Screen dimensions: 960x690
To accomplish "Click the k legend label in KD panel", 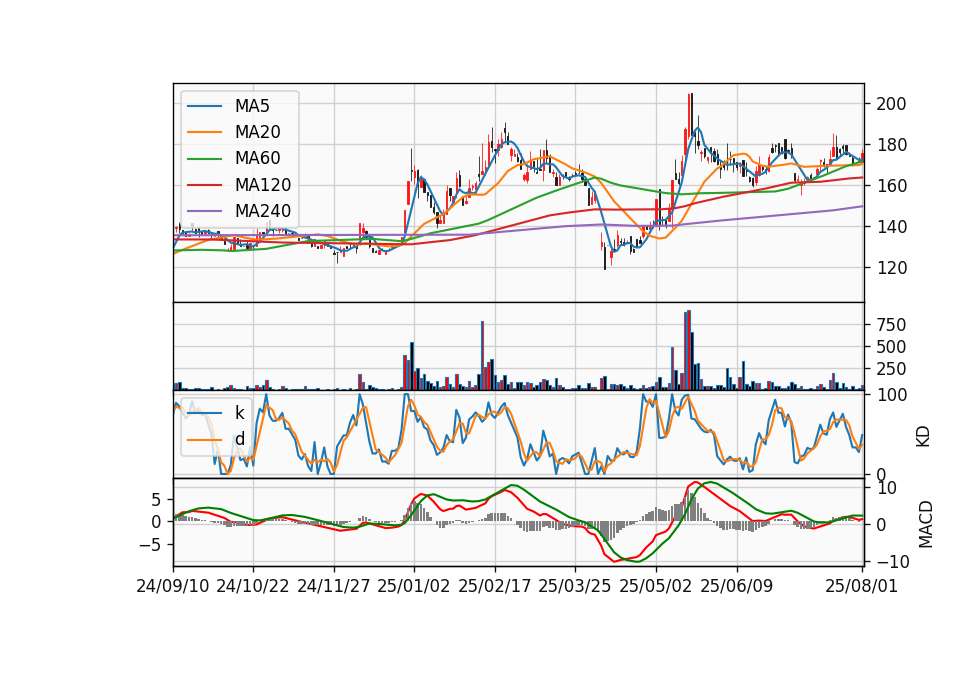I will [x=239, y=413].
